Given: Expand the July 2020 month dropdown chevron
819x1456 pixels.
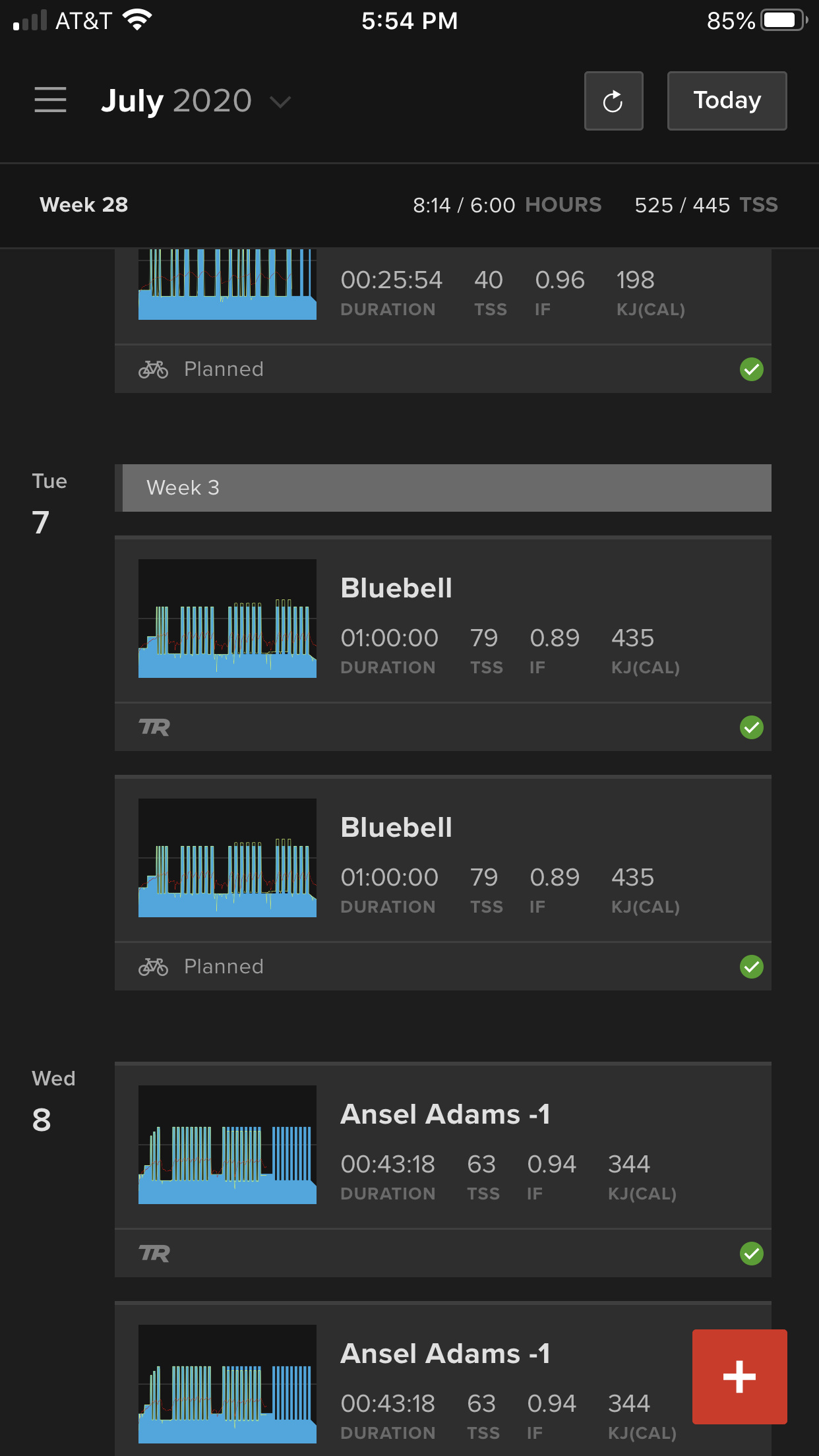Looking at the screenshot, I should (x=280, y=102).
